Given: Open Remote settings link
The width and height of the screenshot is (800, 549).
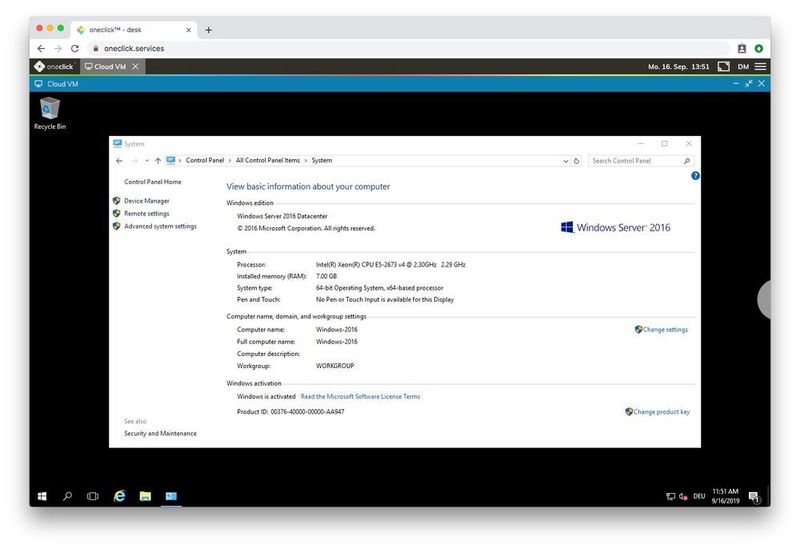Looking at the screenshot, I should pyautogui.click(x=146, y=214).
